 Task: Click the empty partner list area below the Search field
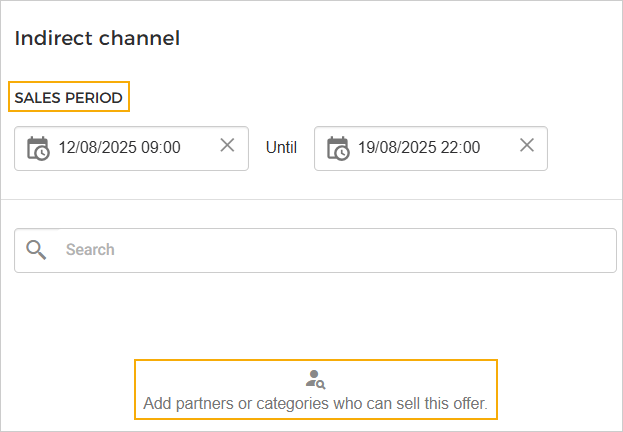click(311, 315)
